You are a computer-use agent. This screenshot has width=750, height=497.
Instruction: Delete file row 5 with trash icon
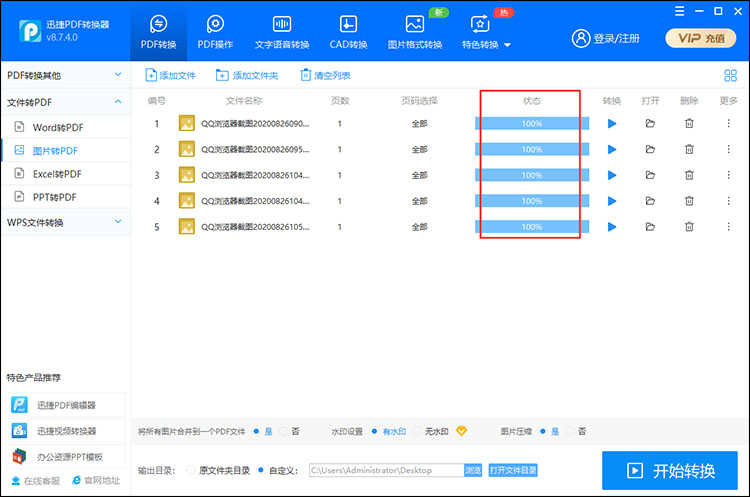click(x=689, y=226)
